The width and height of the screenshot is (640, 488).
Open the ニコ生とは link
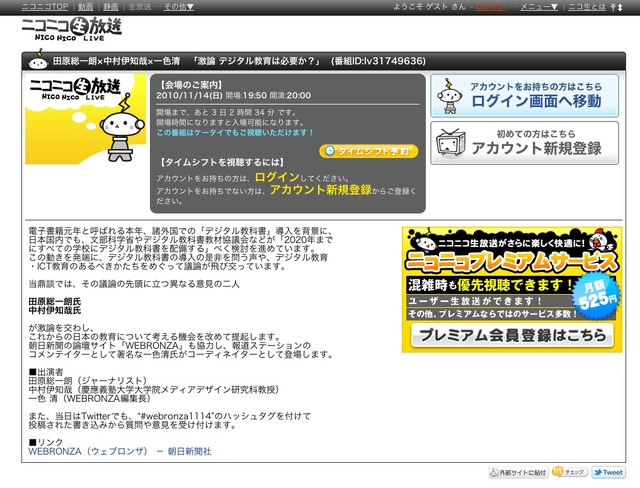coord(587,7)
